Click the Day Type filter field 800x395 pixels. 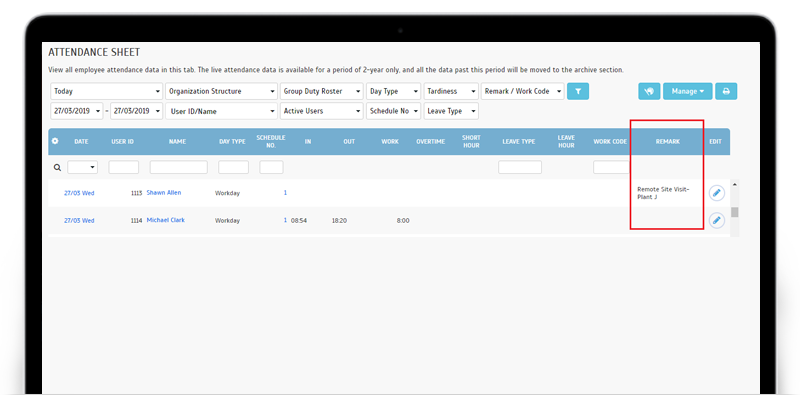click(234, 167)
